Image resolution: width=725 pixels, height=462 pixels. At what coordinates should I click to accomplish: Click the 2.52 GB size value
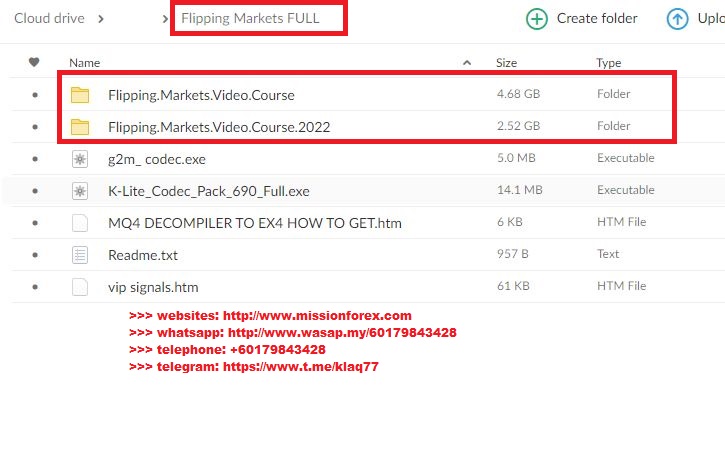pyautogui.click(x=518, y=126)
